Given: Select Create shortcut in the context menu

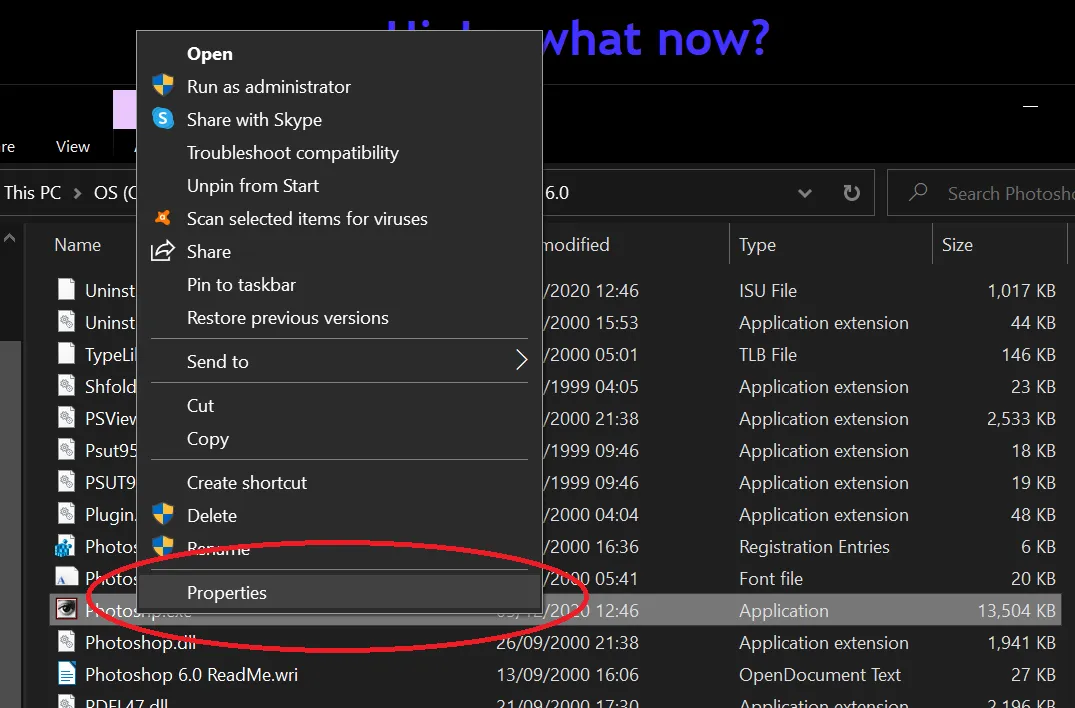Looking at the screenshot, I should [247, 482].
